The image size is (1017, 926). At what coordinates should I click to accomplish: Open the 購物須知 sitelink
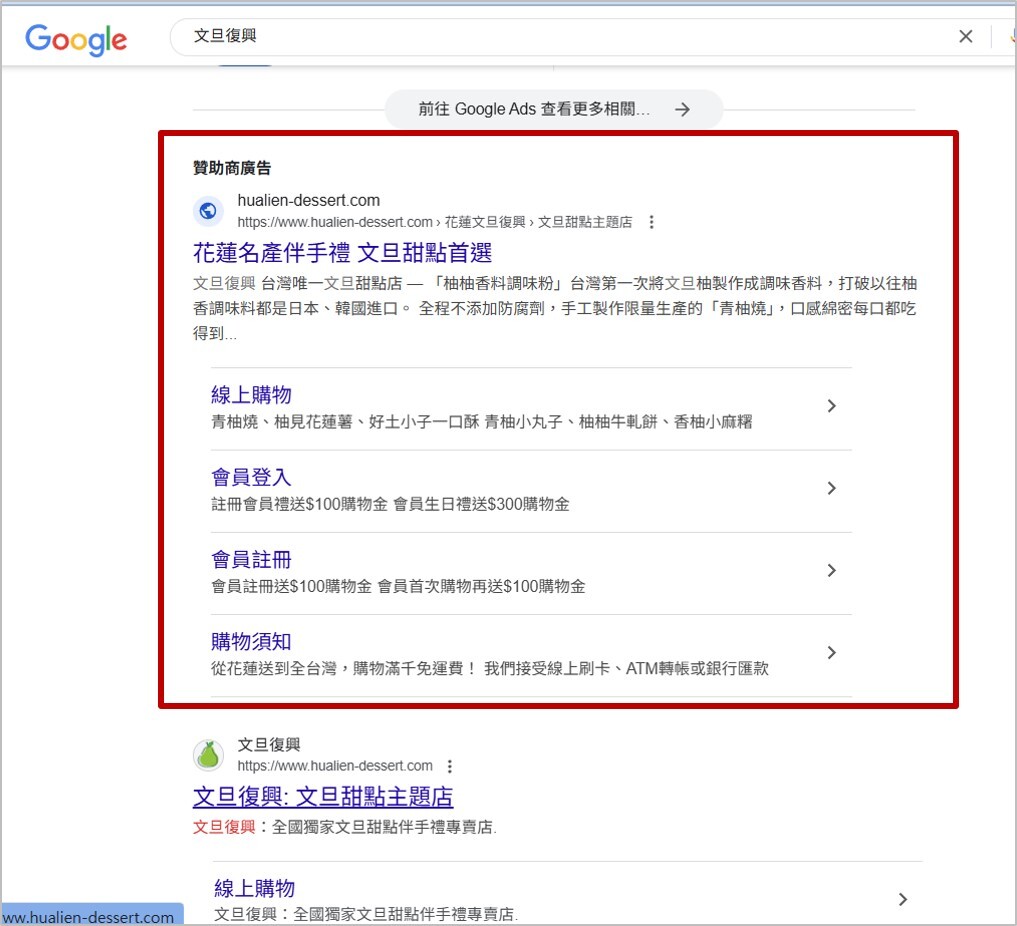pos(251,641)
